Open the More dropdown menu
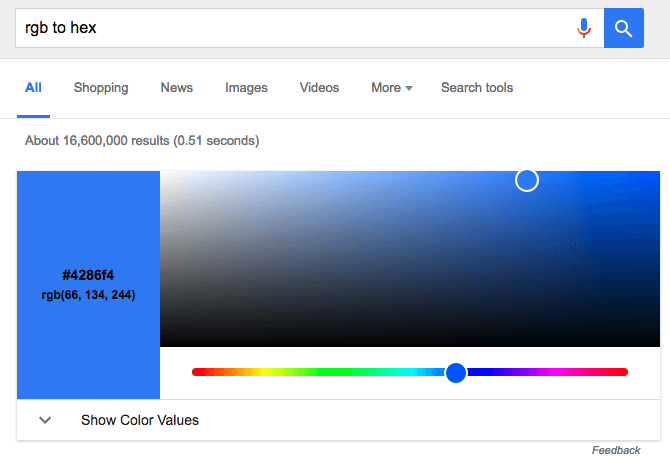Screen dimensions: 670x465 391,88
